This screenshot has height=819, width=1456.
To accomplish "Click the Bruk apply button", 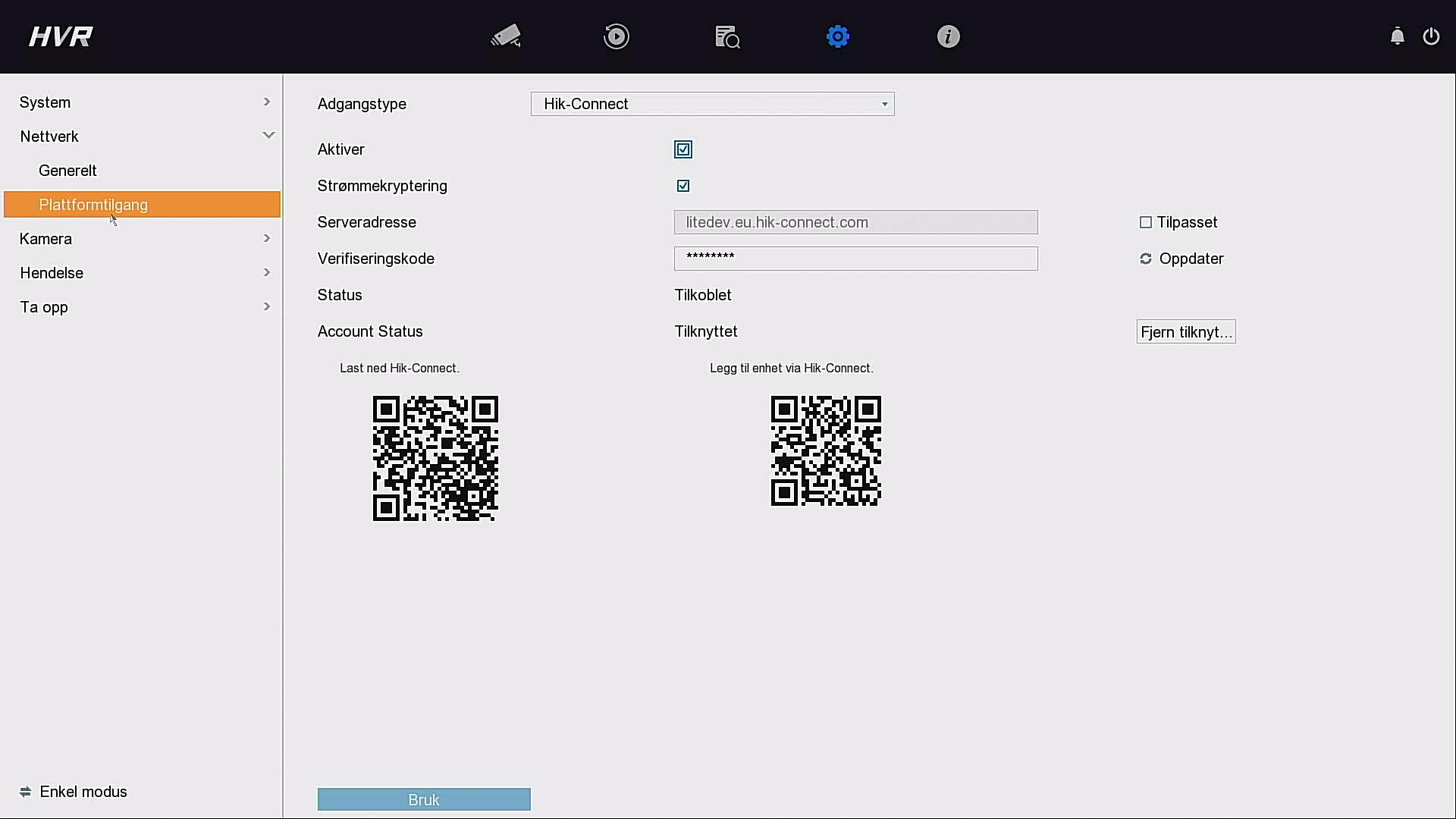I will click(424, 799).
